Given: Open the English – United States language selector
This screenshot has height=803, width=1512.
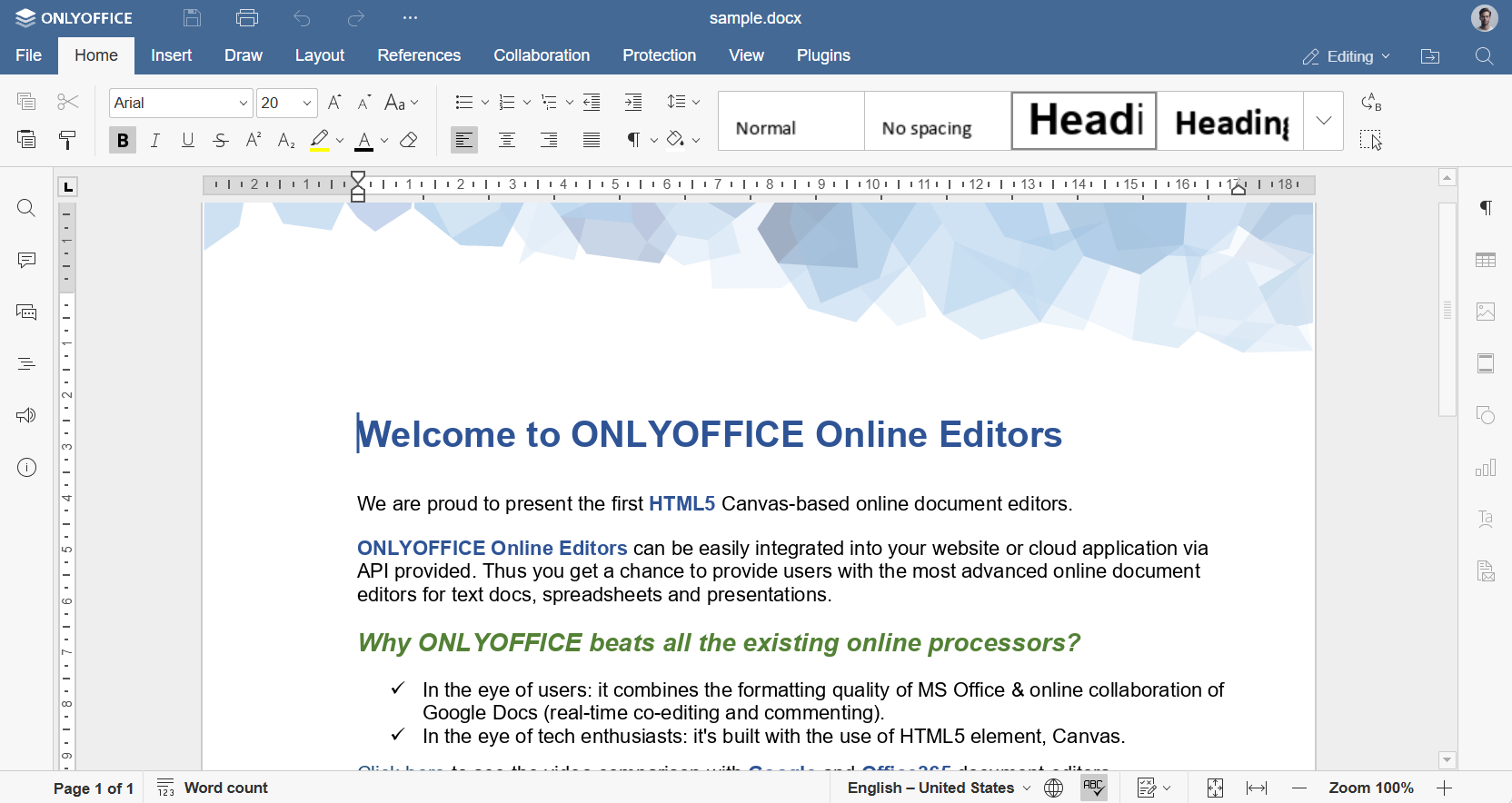Looking at the screenshot, I should point(939,788).
